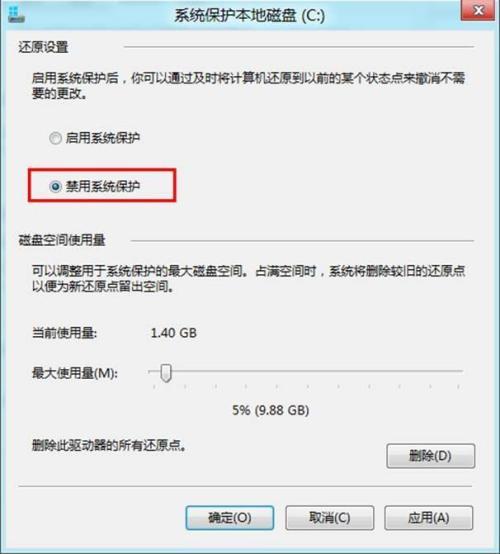Click the far right end of usage slider track
The image size is (500, 554).
pos(461,371)
